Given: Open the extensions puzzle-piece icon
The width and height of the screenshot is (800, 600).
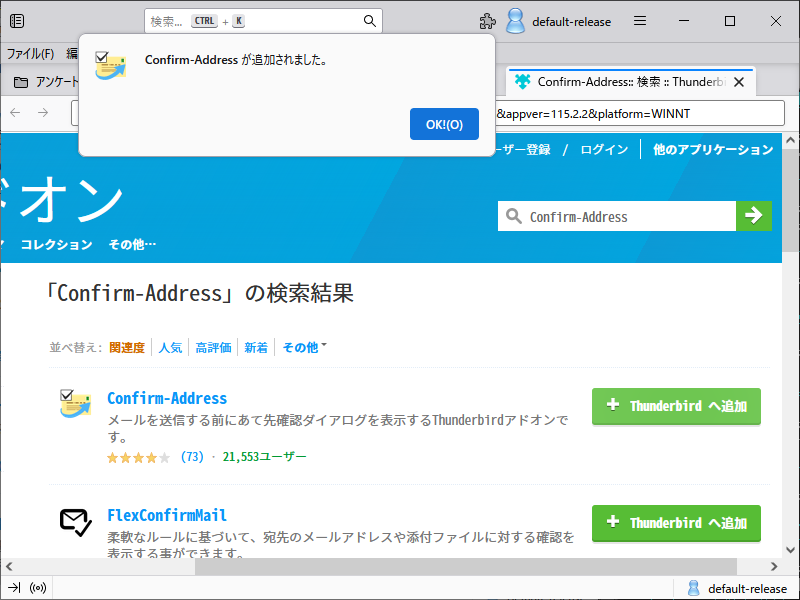Looking at the screenshot, I should (x=487, y=21).
